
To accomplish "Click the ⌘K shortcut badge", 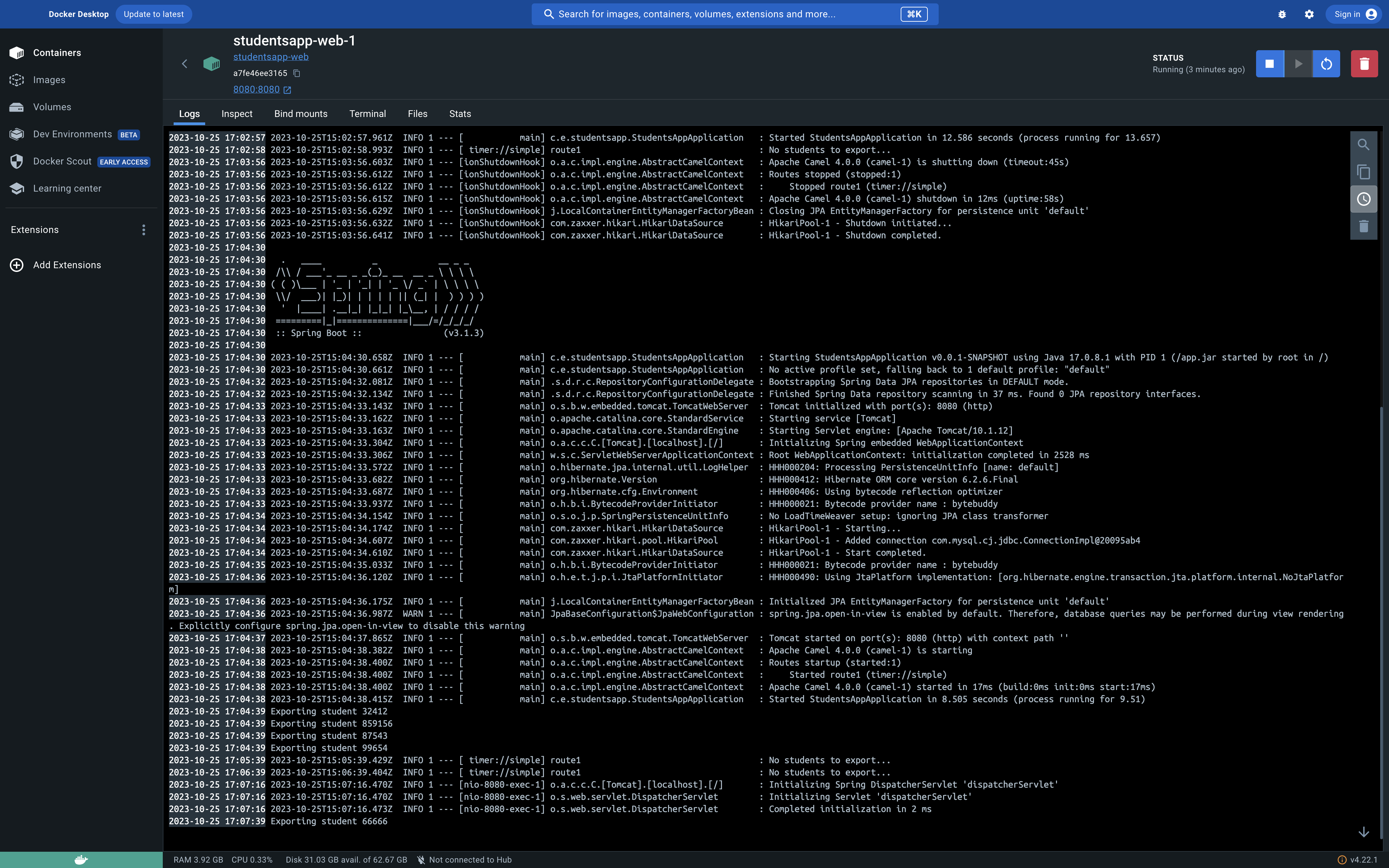I will tap(914, 14).
